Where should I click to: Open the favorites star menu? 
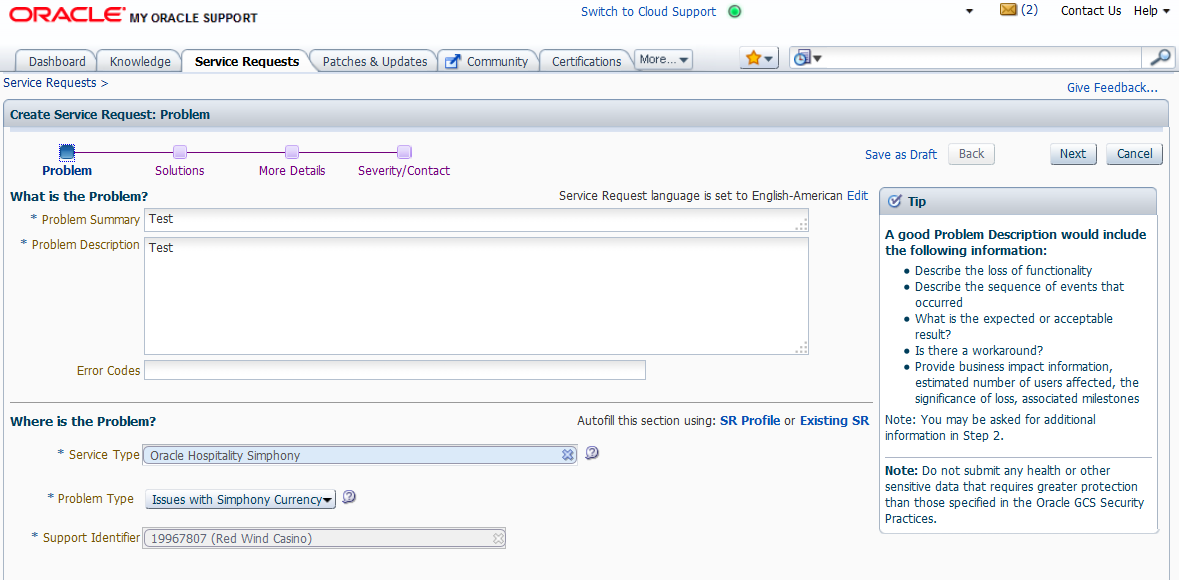tap(759, 59)
